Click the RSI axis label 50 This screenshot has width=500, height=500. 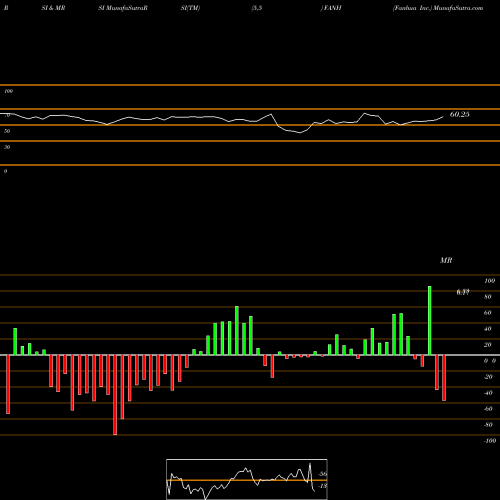7,131
